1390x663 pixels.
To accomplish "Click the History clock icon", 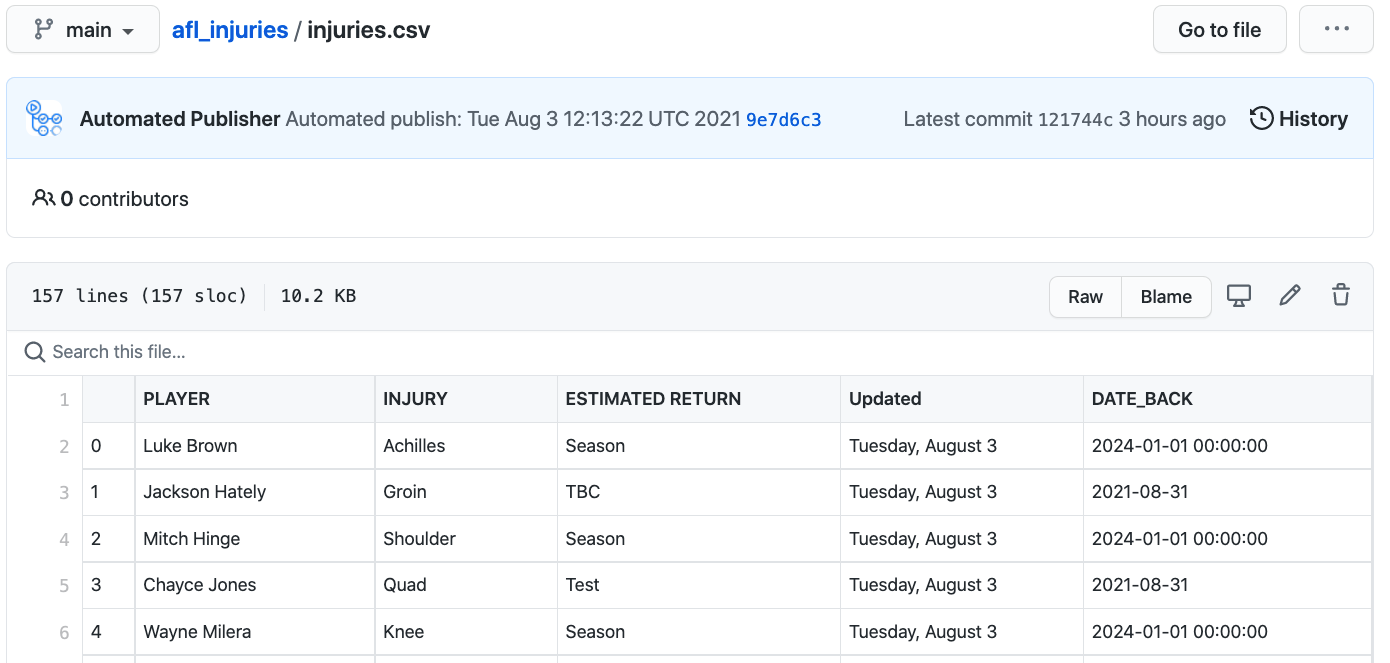I will tap(1262, 119).
